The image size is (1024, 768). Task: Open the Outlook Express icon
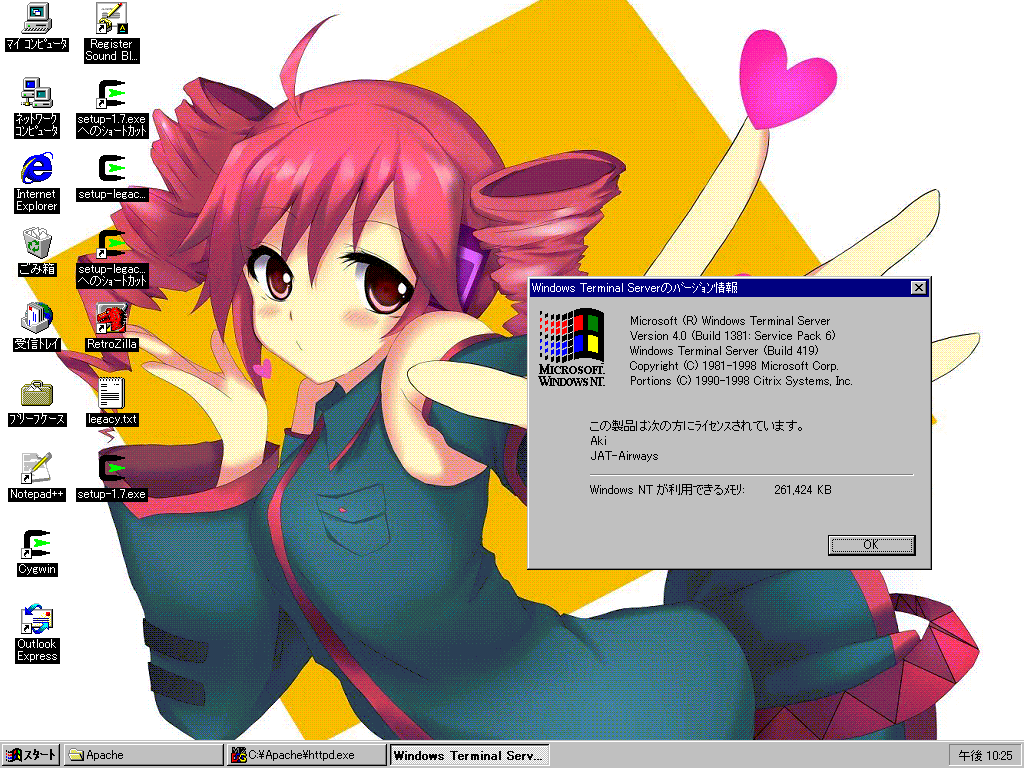37,619
